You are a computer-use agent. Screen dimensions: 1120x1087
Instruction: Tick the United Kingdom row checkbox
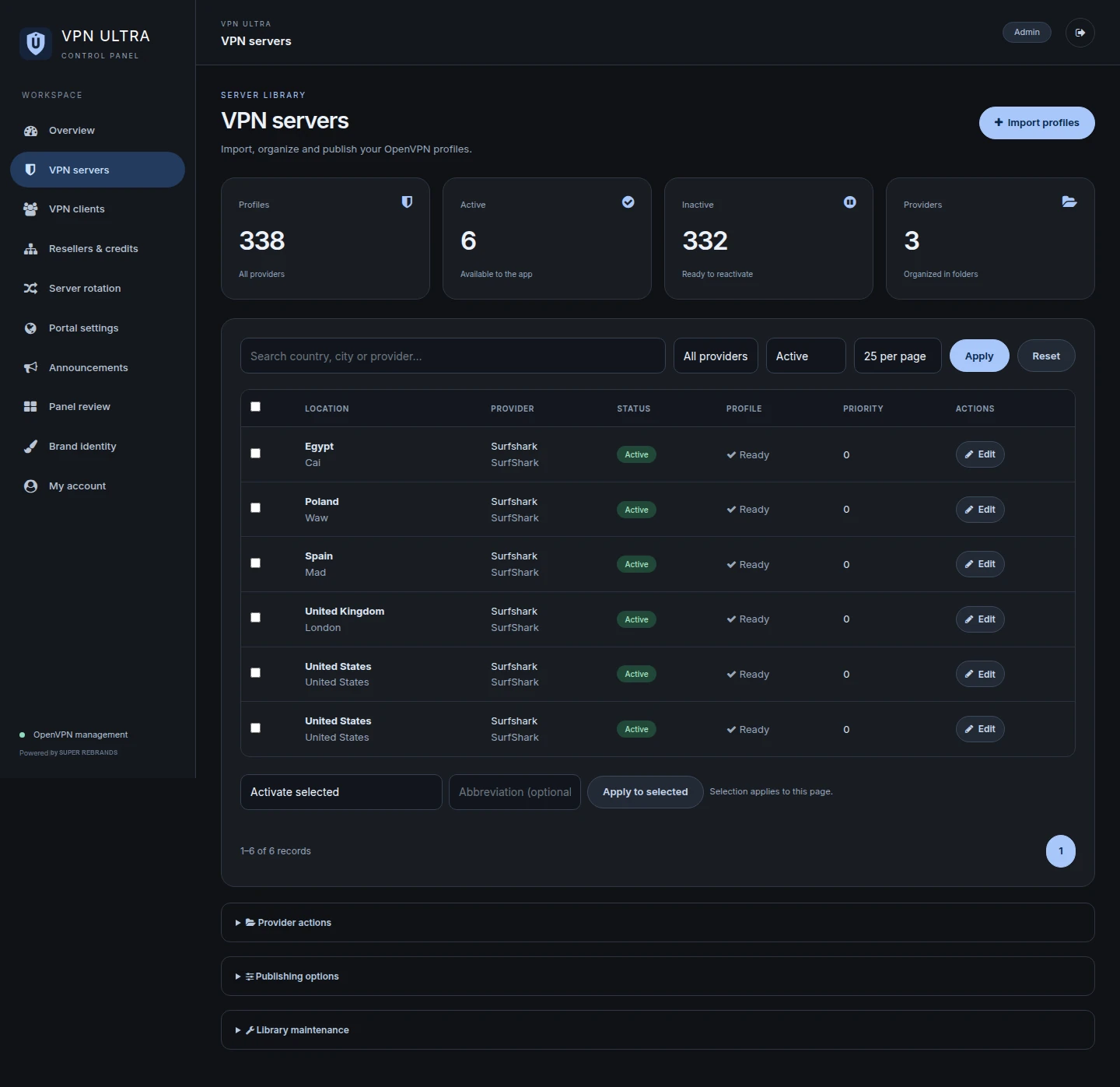pyautogui.click(x=255, y=618)
